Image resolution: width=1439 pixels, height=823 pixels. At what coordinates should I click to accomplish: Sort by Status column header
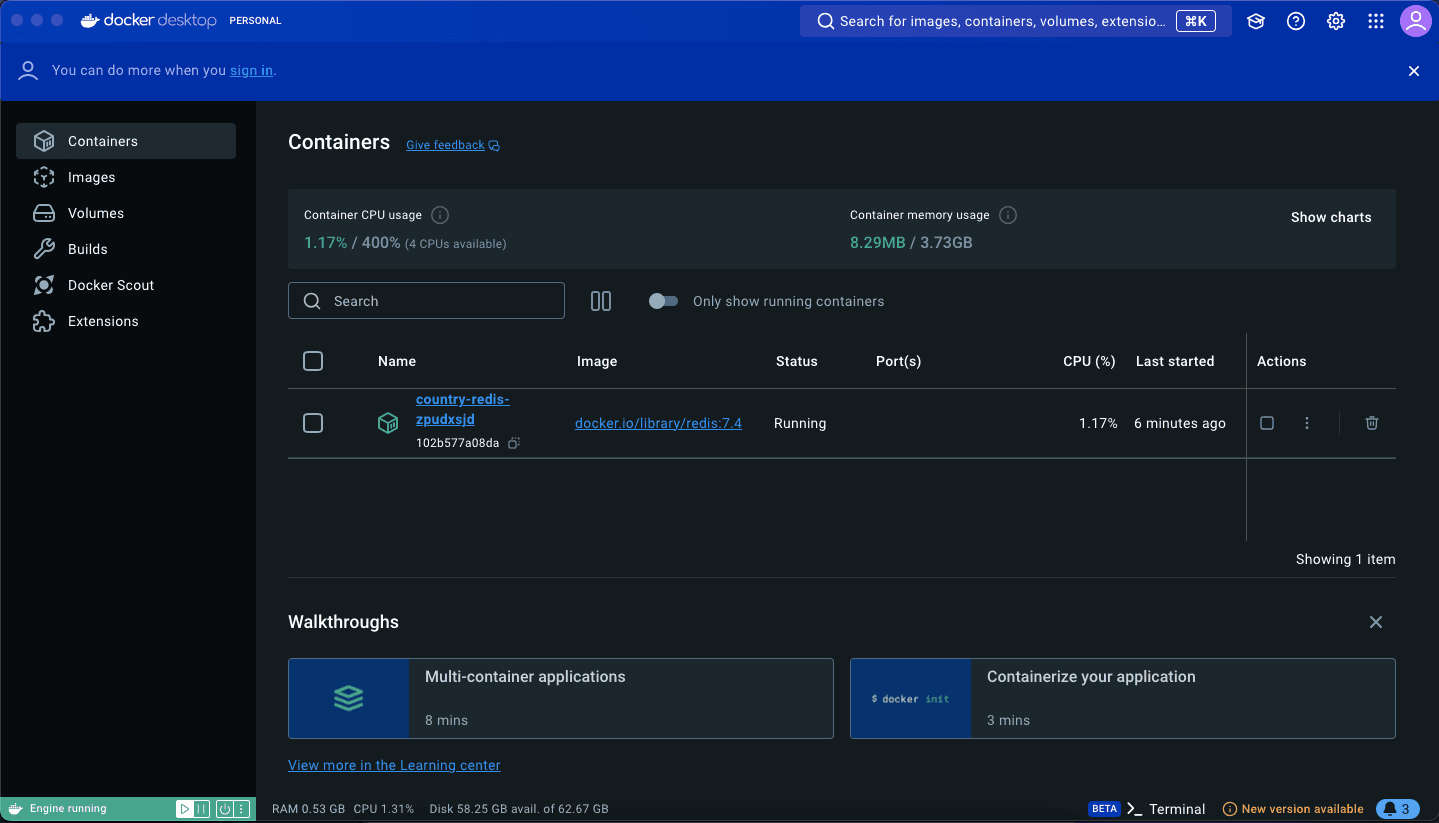tap(797, 361)
